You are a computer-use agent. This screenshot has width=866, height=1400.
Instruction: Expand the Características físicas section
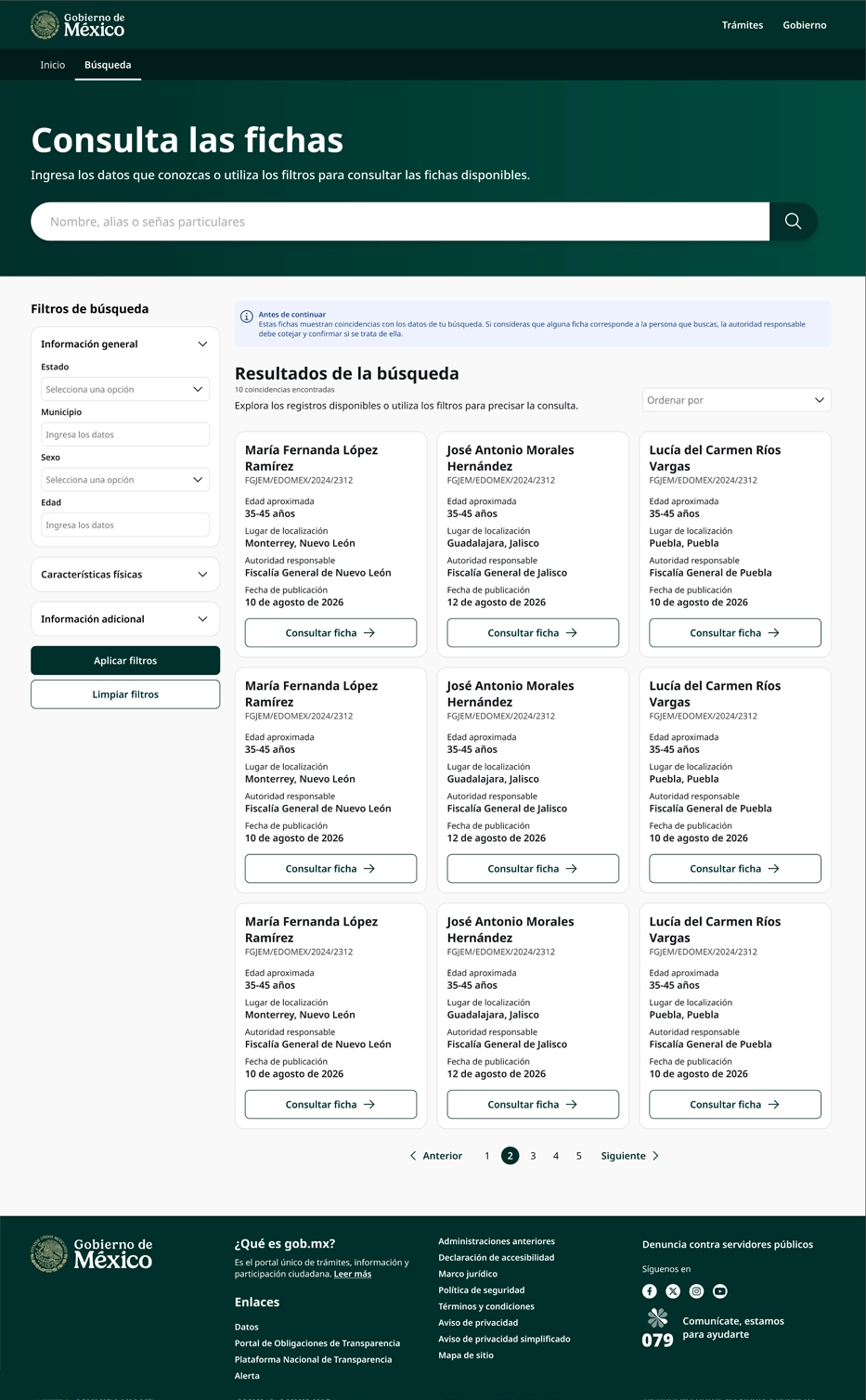(x=125, y=575)
